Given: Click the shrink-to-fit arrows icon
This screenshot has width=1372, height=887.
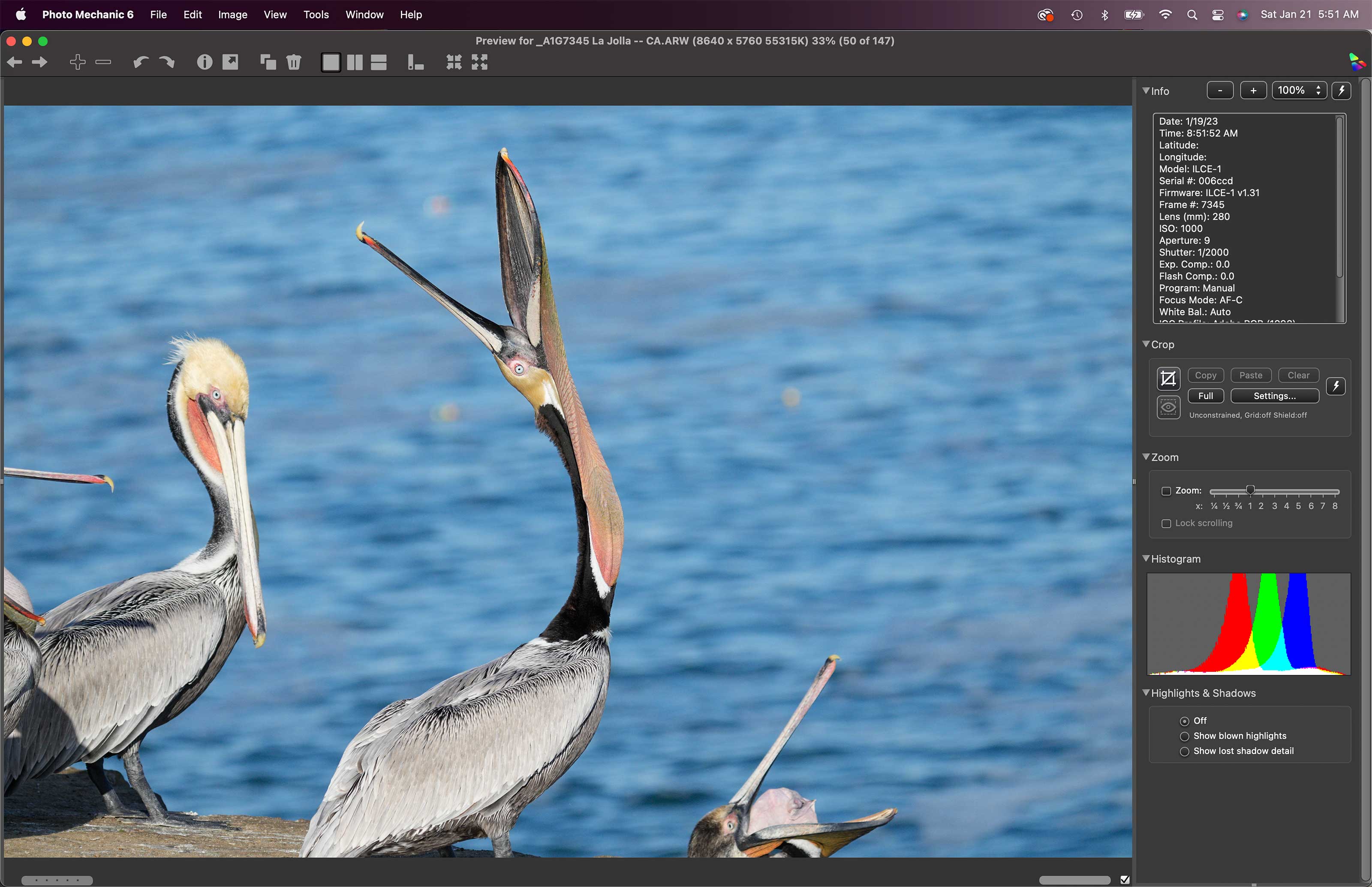Looking at the screenshot, I should [x=454, y=62].
